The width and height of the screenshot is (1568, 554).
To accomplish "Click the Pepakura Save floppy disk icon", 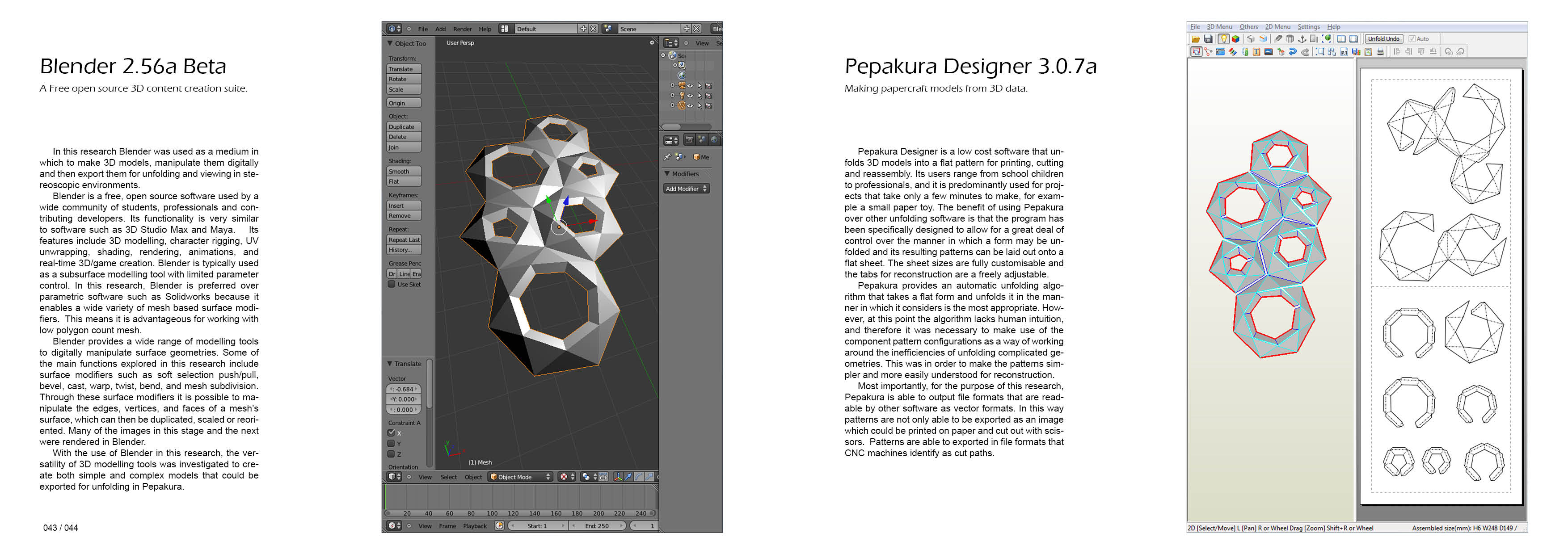I will (1208, 39).
